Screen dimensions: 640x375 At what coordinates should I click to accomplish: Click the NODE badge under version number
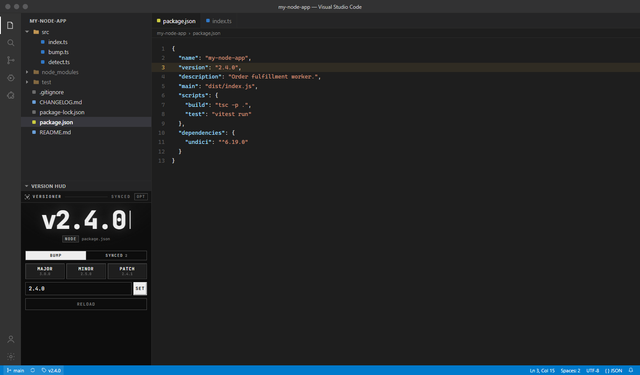(70, 239)
